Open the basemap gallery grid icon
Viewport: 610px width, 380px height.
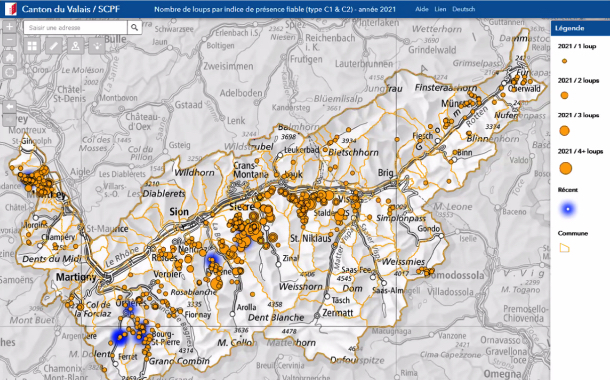pos(32,46)
